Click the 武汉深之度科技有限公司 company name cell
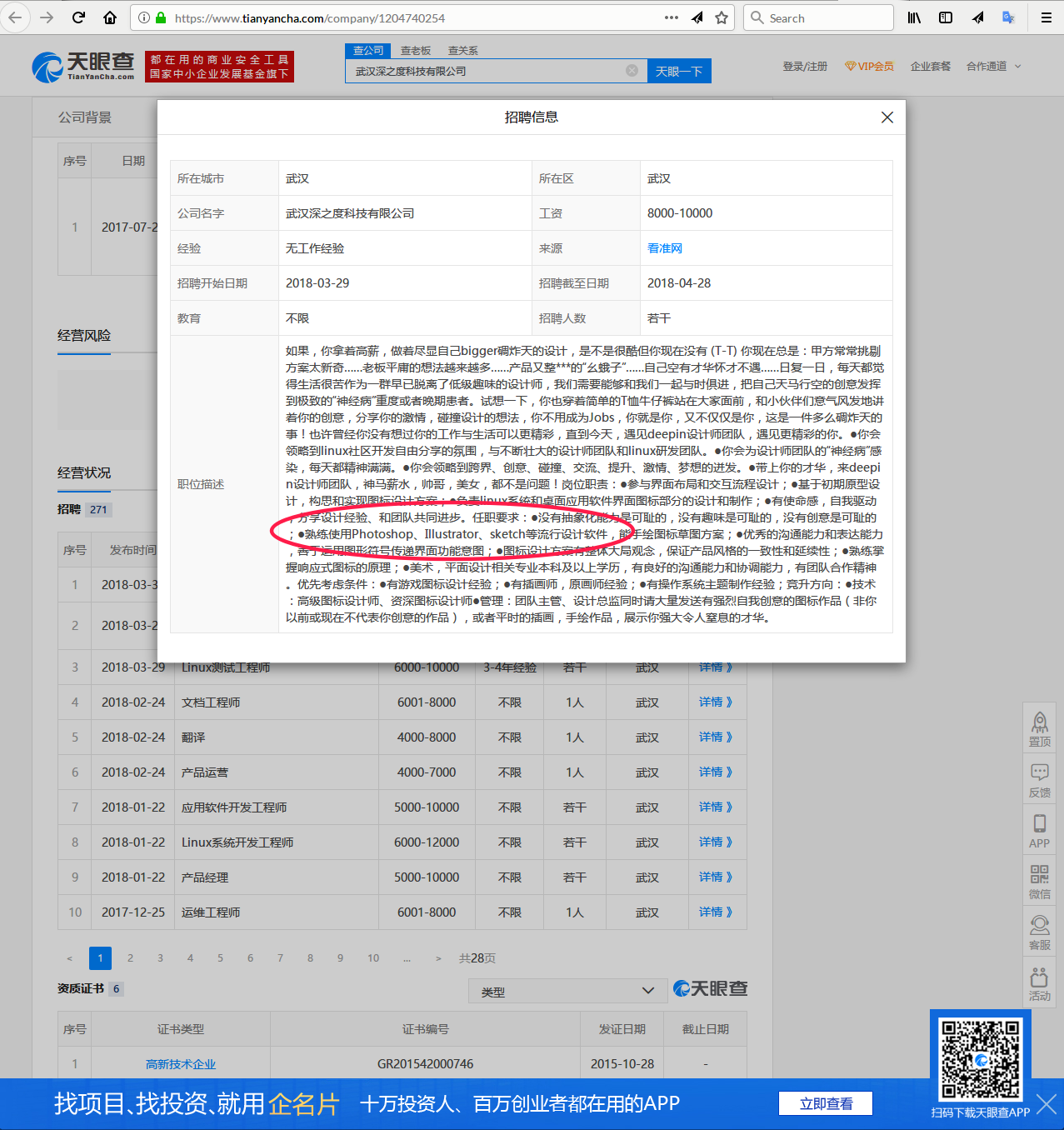This screenshot has height=1130, width=1064. pos(350,213)
